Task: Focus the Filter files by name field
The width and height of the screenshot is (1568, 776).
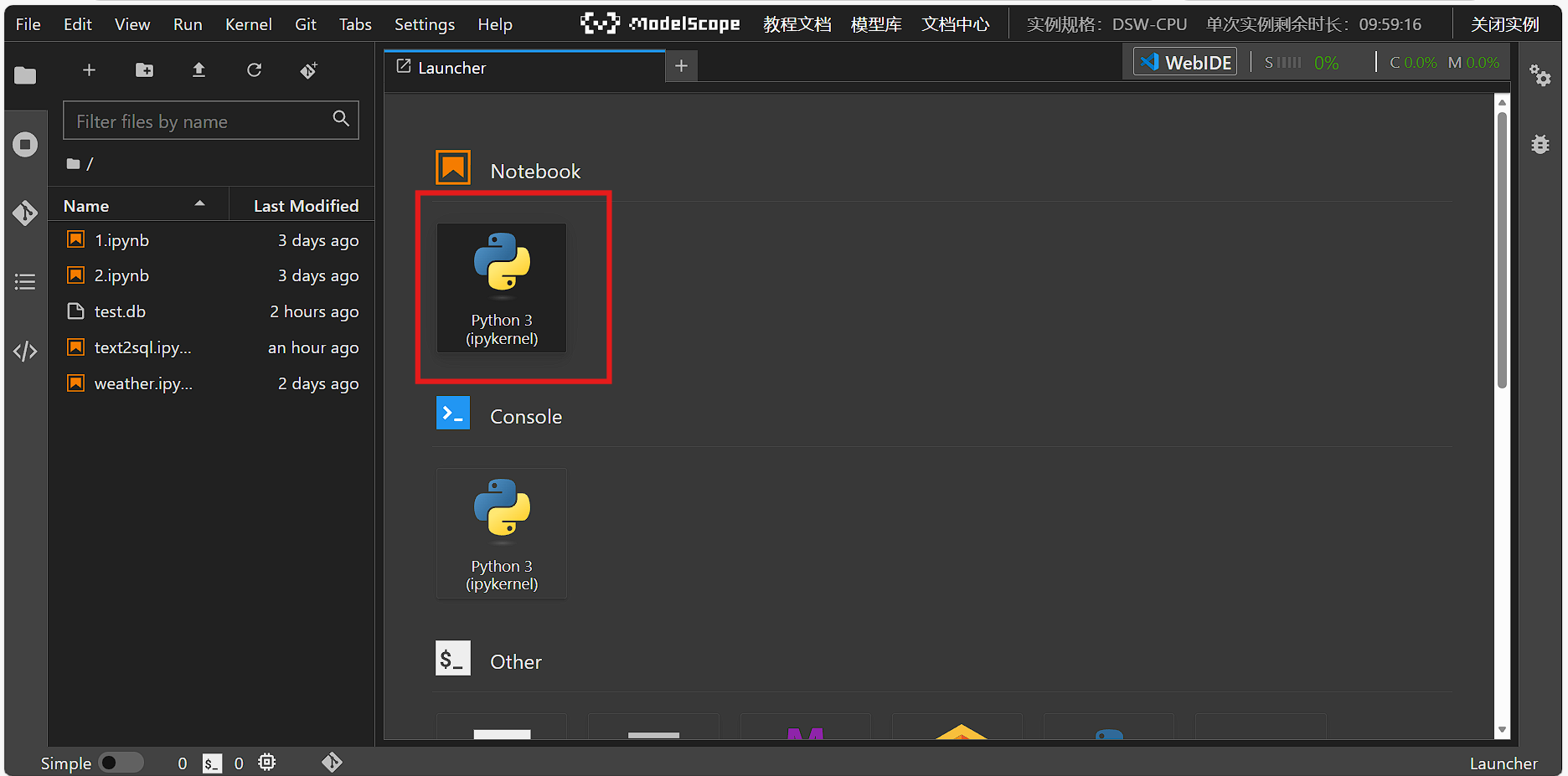Action: [211, 121]
